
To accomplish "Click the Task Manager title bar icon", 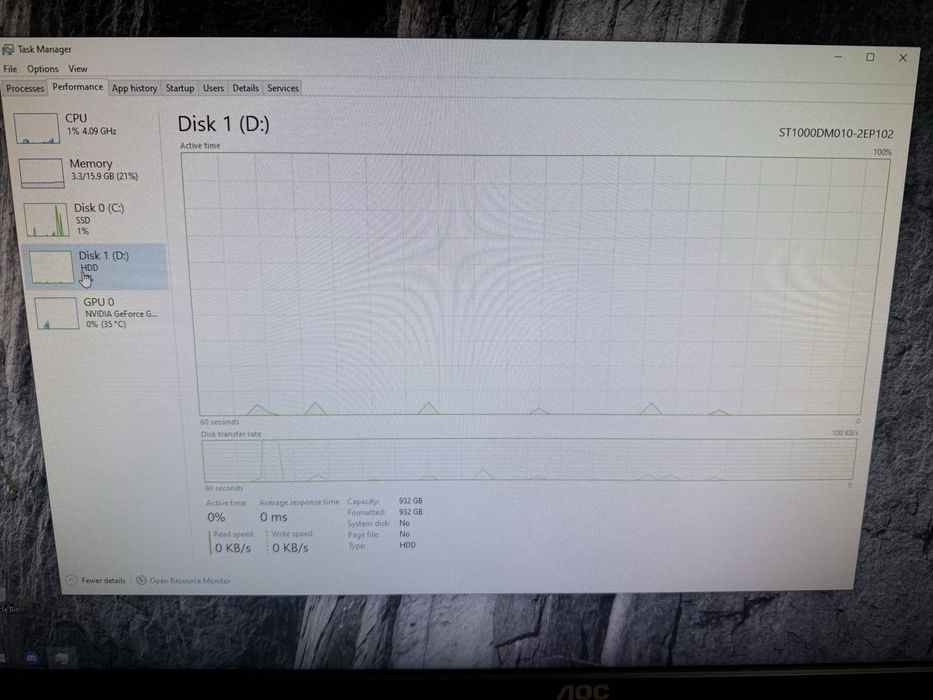I will click(8, 49).
